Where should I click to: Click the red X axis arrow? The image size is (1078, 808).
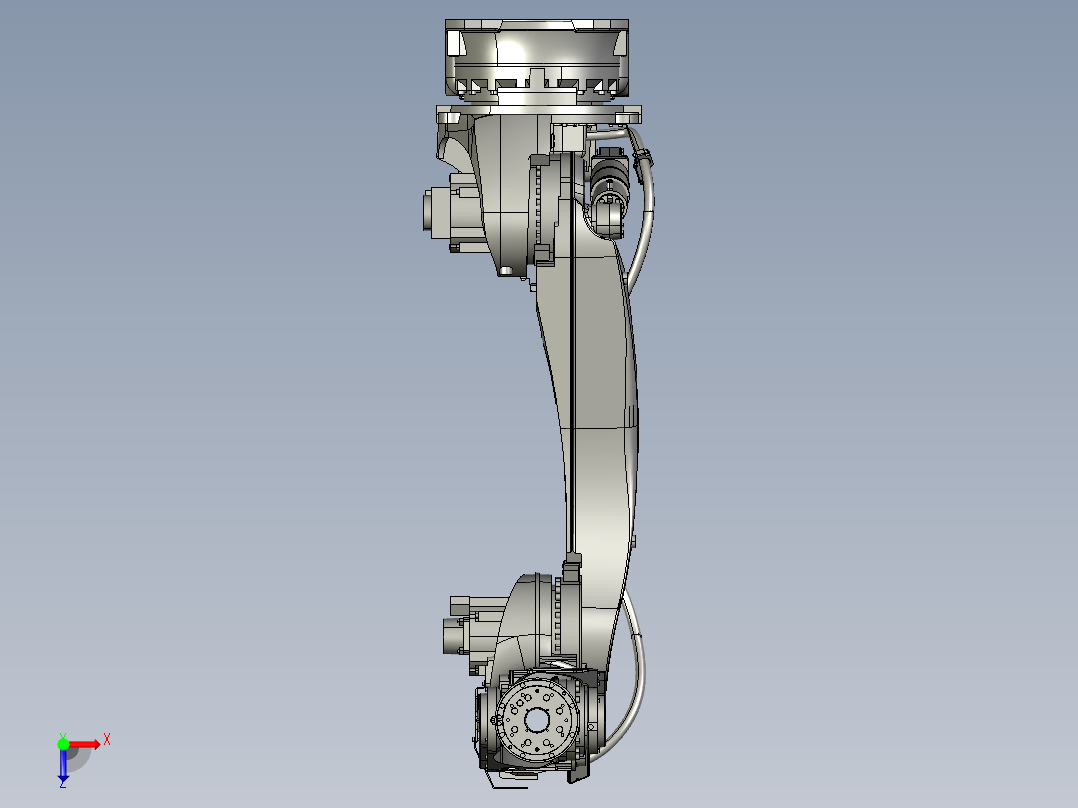click(85, 745)
